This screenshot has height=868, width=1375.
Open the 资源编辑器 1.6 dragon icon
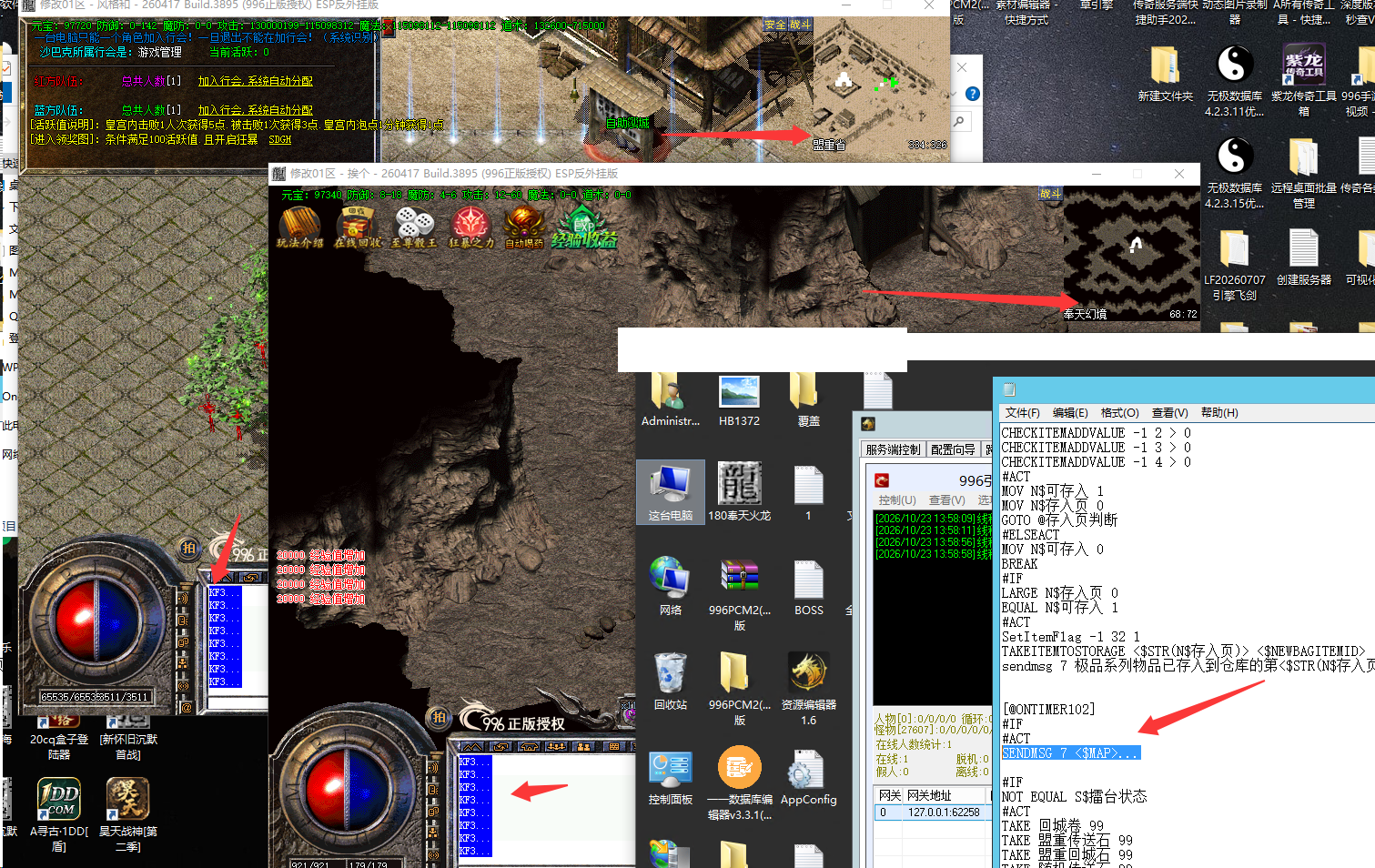(809, 689)
